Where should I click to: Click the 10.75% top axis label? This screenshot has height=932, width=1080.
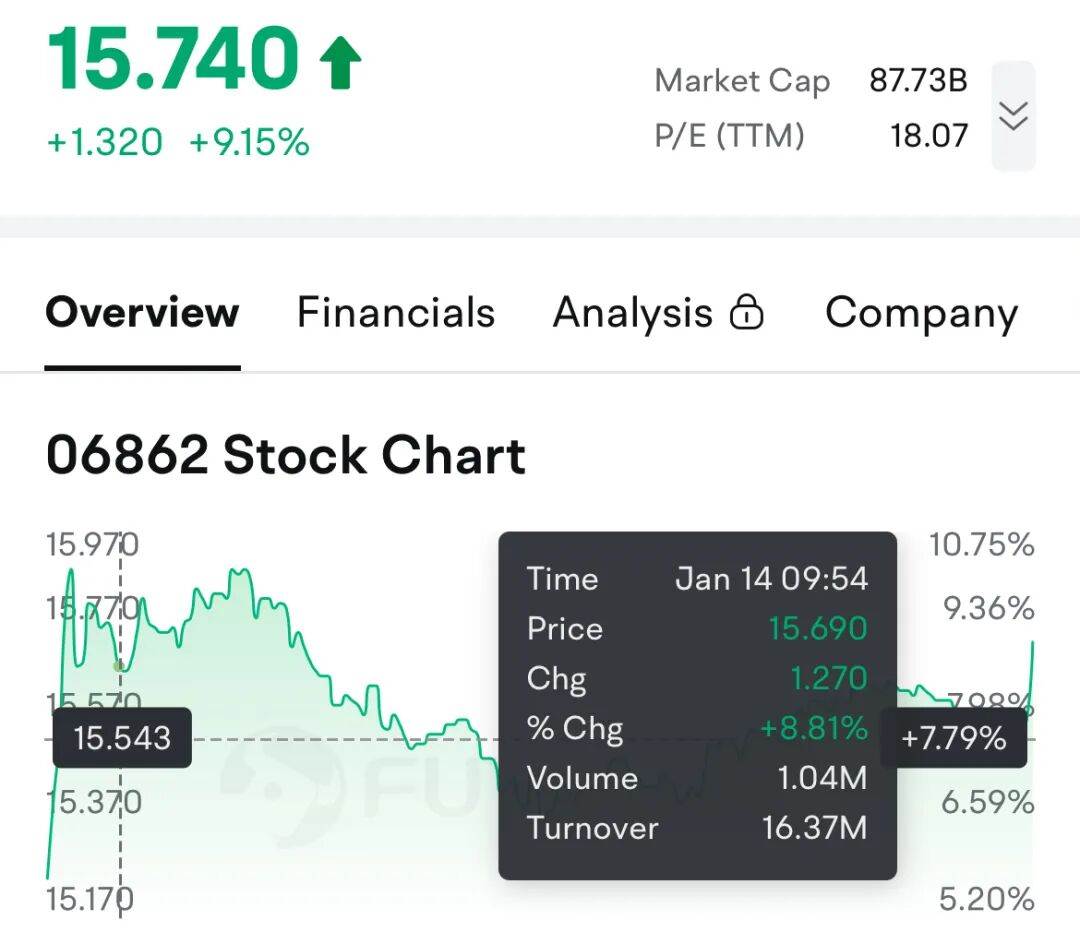[981, 545]
